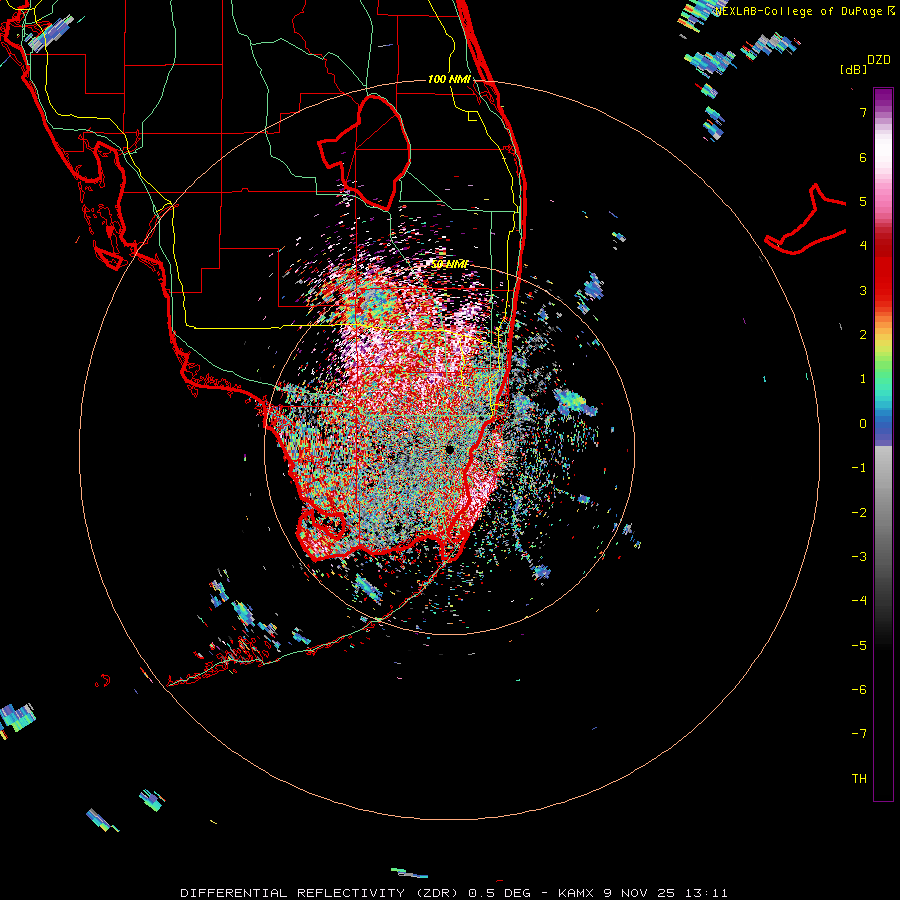Click the scale value 4 label
900x900 pixels.
coord(863,246)
